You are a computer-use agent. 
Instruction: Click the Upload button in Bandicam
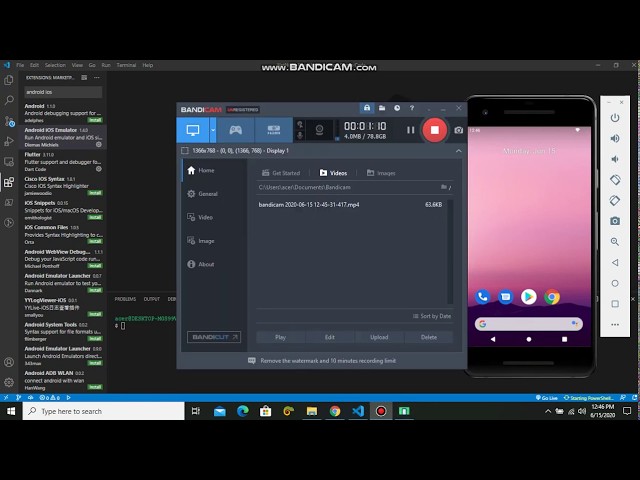tap(379, 337)
